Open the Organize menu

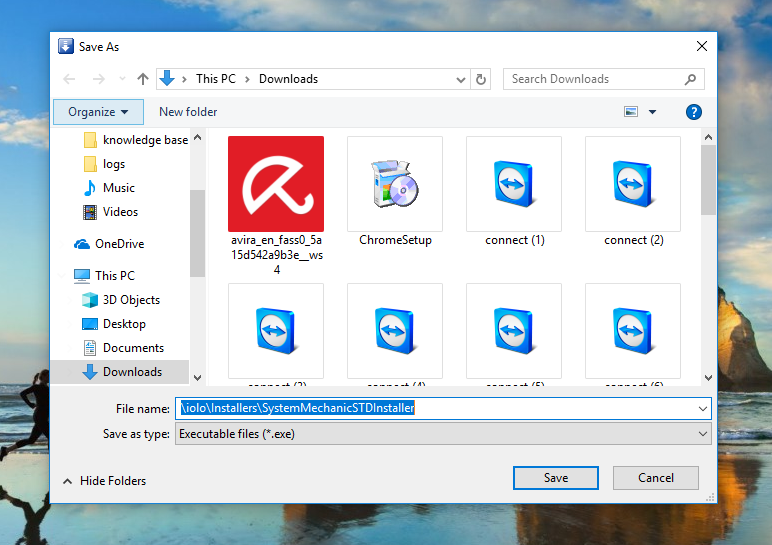pos(98,112)
